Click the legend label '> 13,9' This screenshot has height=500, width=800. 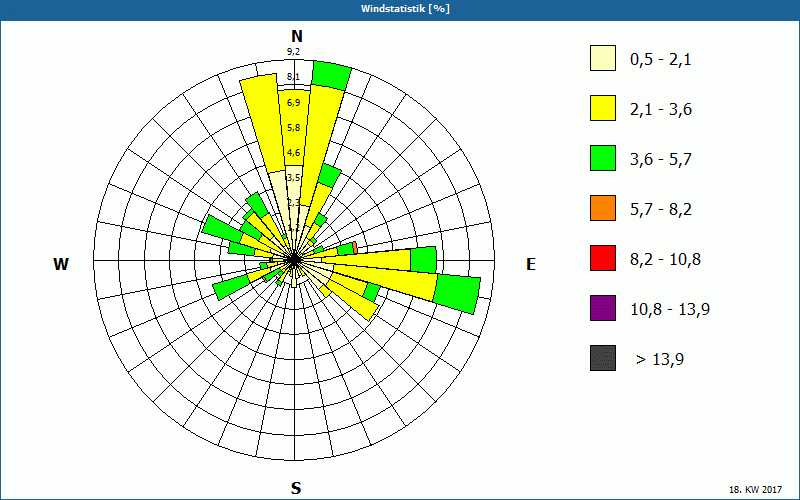pyautogui.click(x=660, y=360)
